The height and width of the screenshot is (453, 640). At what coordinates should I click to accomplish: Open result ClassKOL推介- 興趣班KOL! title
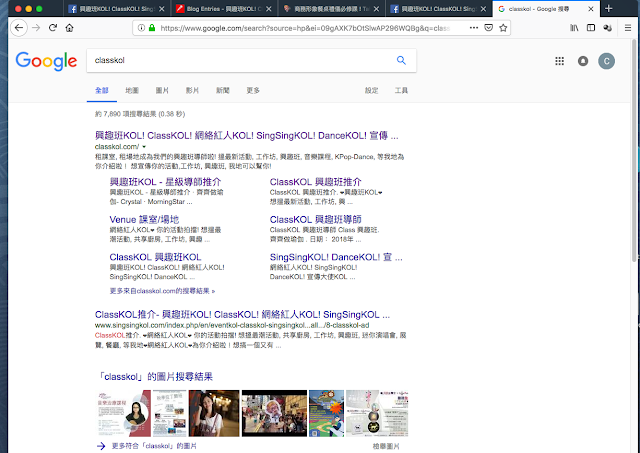[x=242, y=315]
